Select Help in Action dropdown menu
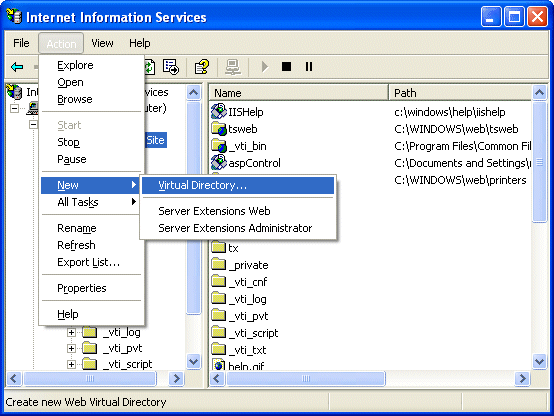The height and width of the screenshot is (416, 554). 91,314
